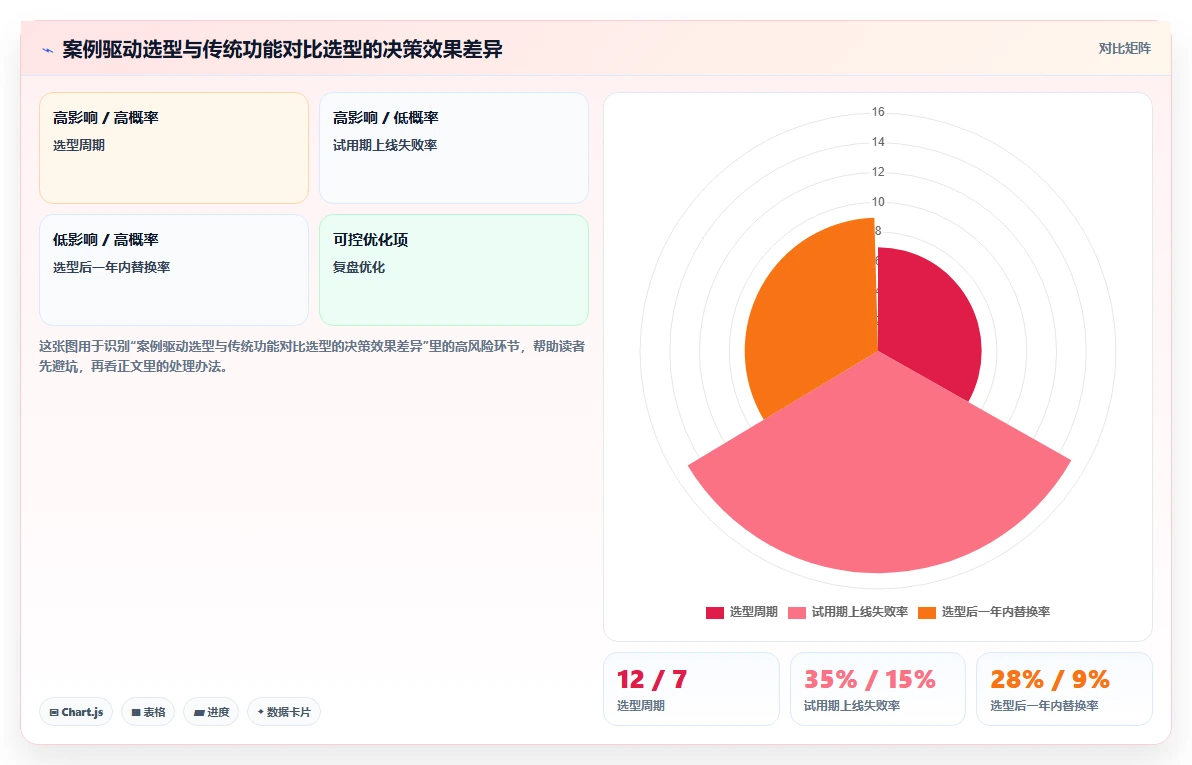Screen dimensions: 1192x765
Task: Toggle 选型周期 legend color swatch
Action: click(x=715, y=613)
